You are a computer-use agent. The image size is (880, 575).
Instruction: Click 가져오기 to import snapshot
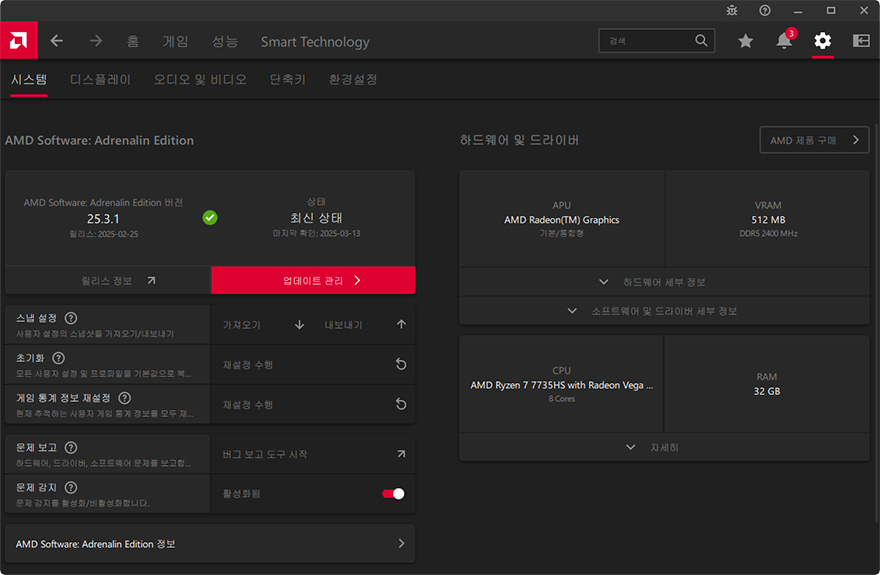pos(242,325)
